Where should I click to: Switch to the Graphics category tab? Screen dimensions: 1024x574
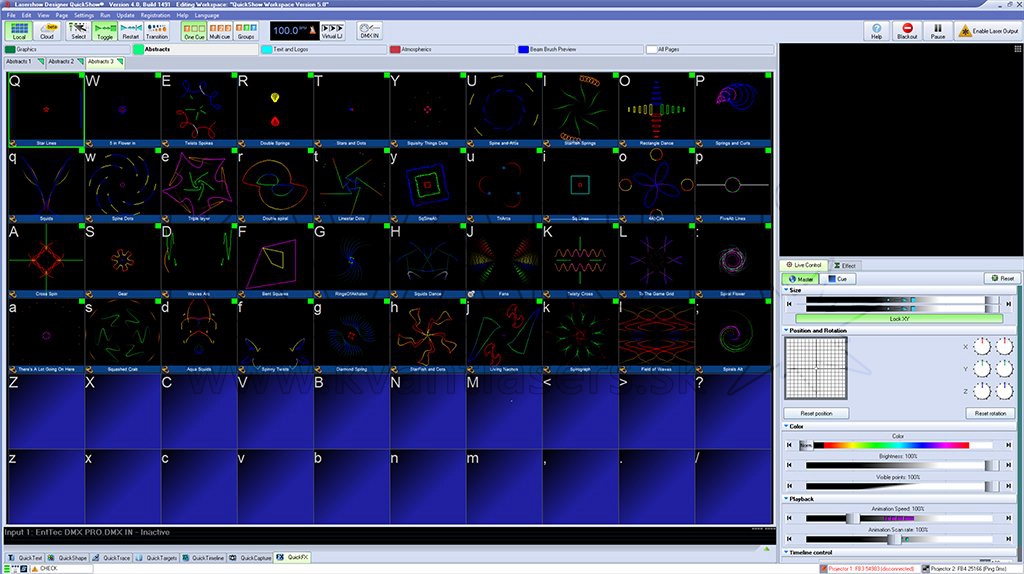tap(67, 49)
